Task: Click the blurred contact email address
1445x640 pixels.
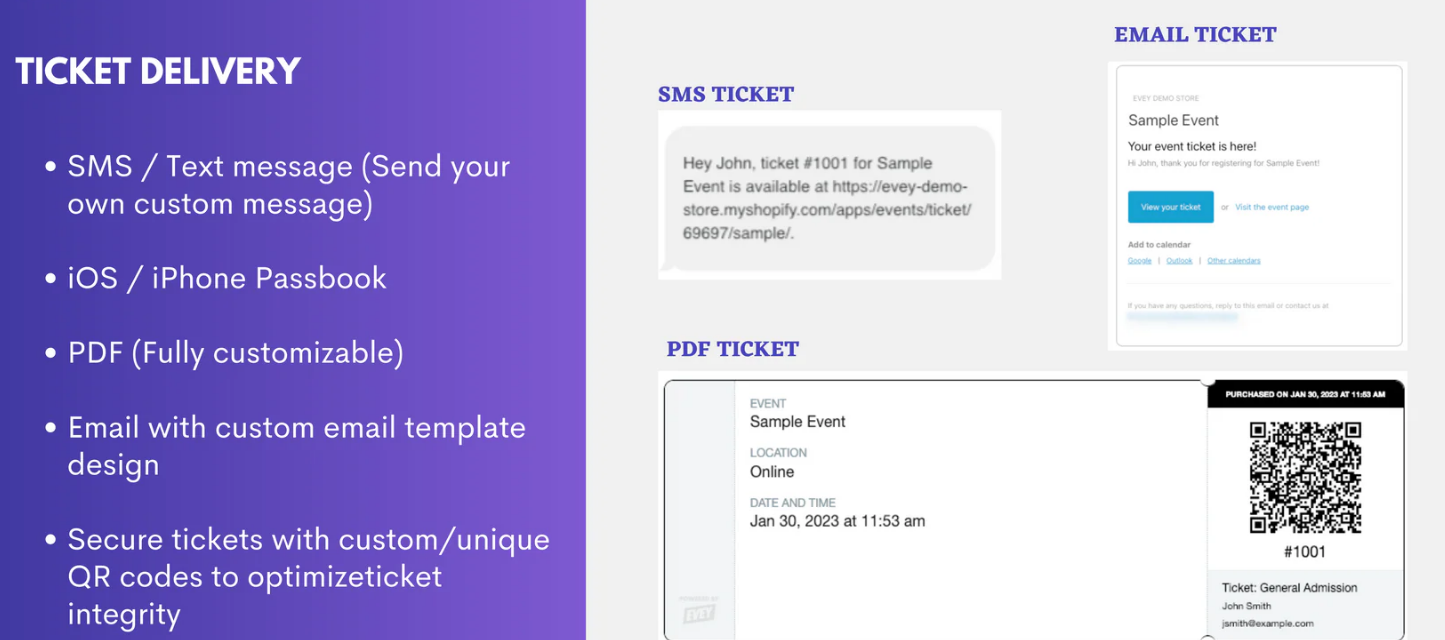Action: [1182, 316]
